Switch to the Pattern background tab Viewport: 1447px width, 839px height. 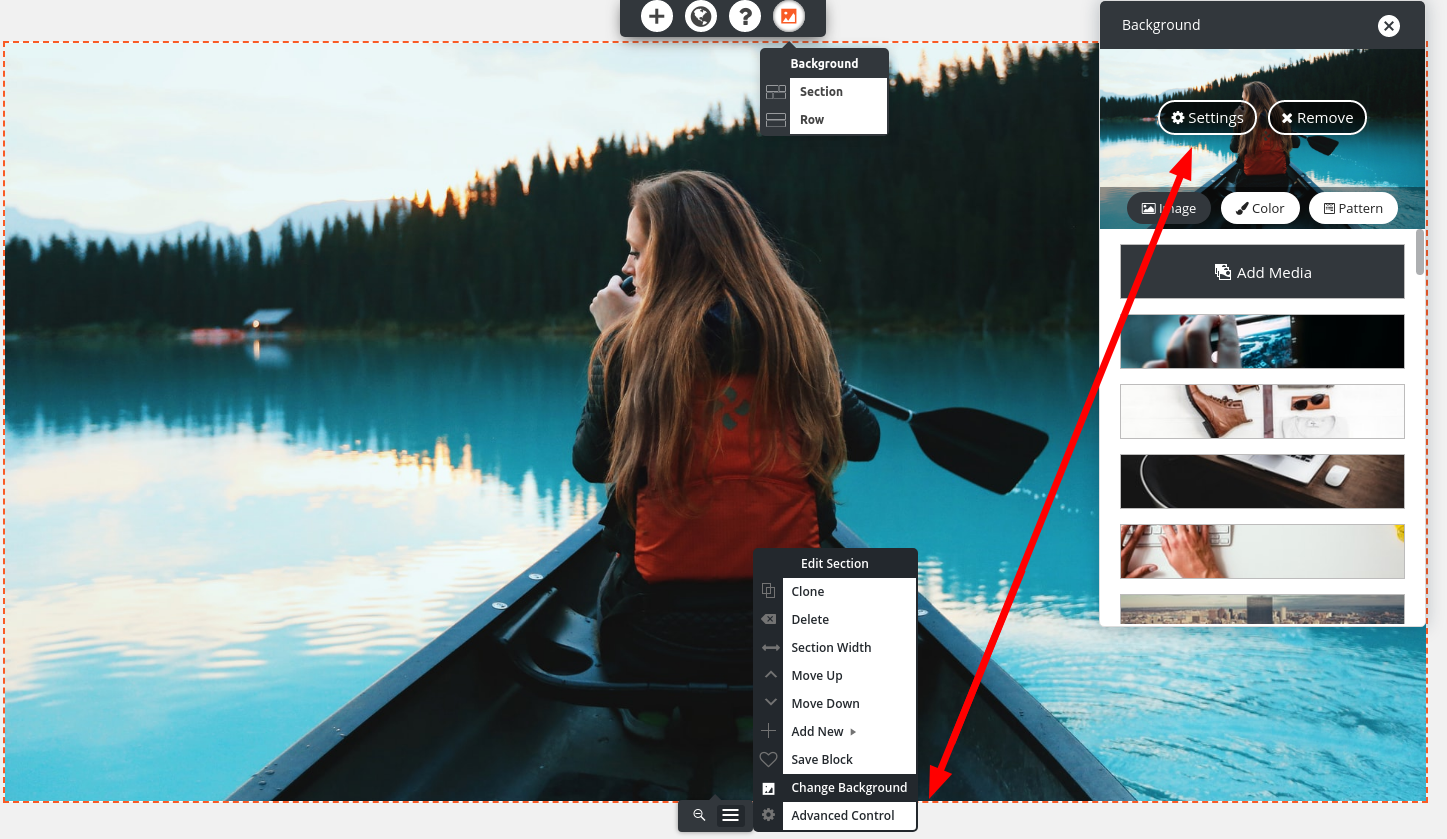1353,208
